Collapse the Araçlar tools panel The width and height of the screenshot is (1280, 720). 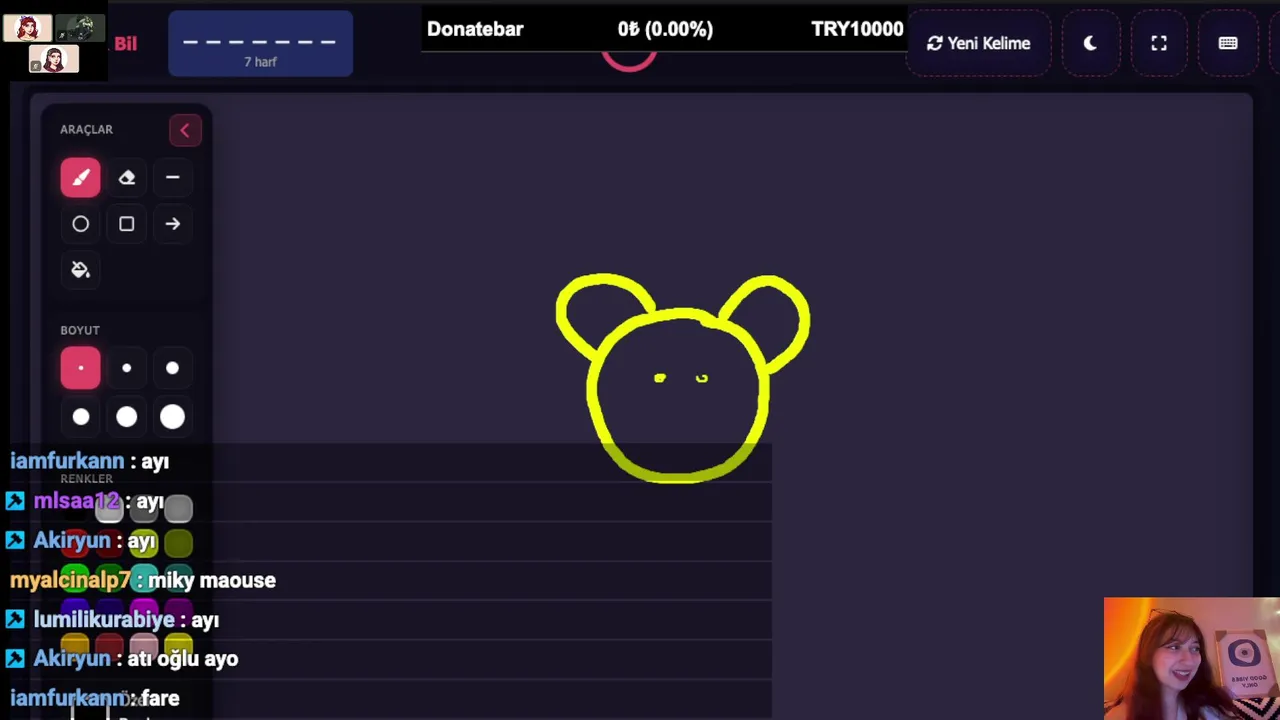(185, 130)
